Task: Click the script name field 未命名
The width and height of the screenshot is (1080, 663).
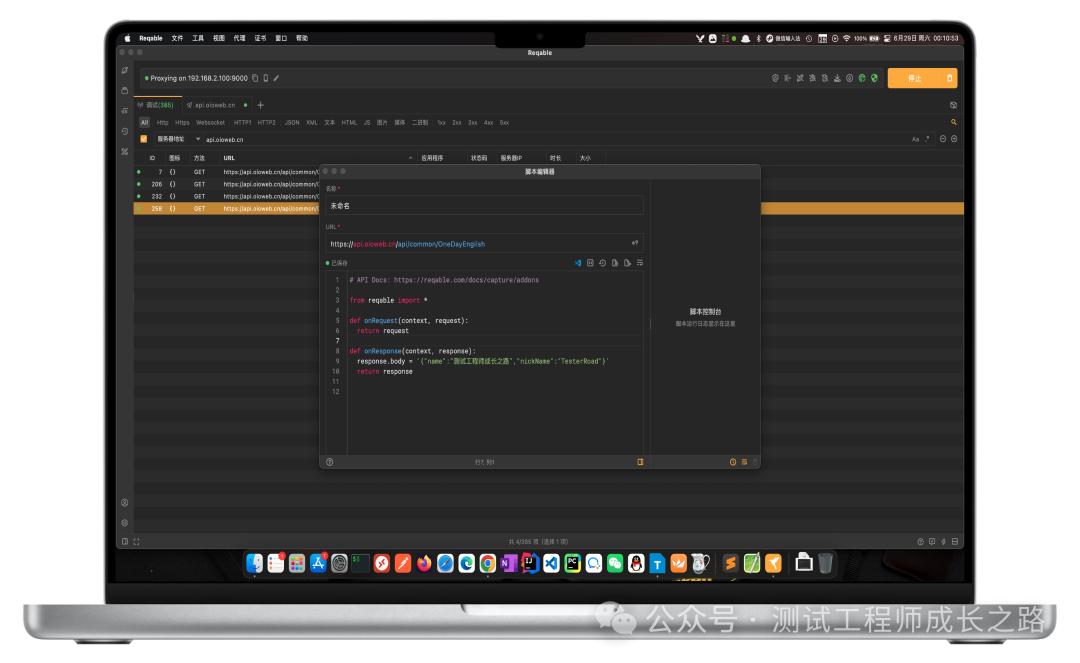Action: click(484, 205)
